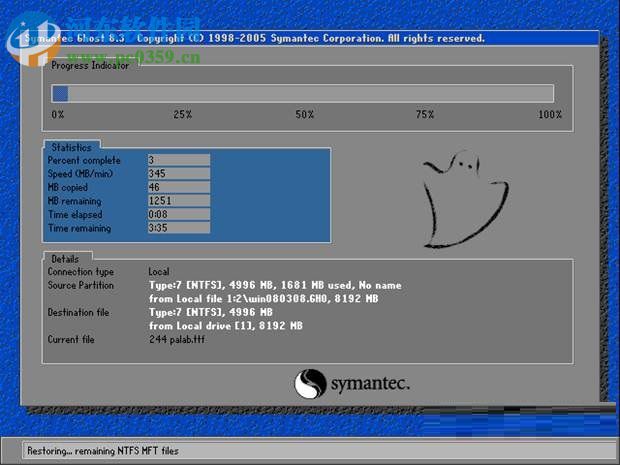Screen dimensions: 620x465
Task: Select the Time elapsed value field
Action: tap(178, 214)
